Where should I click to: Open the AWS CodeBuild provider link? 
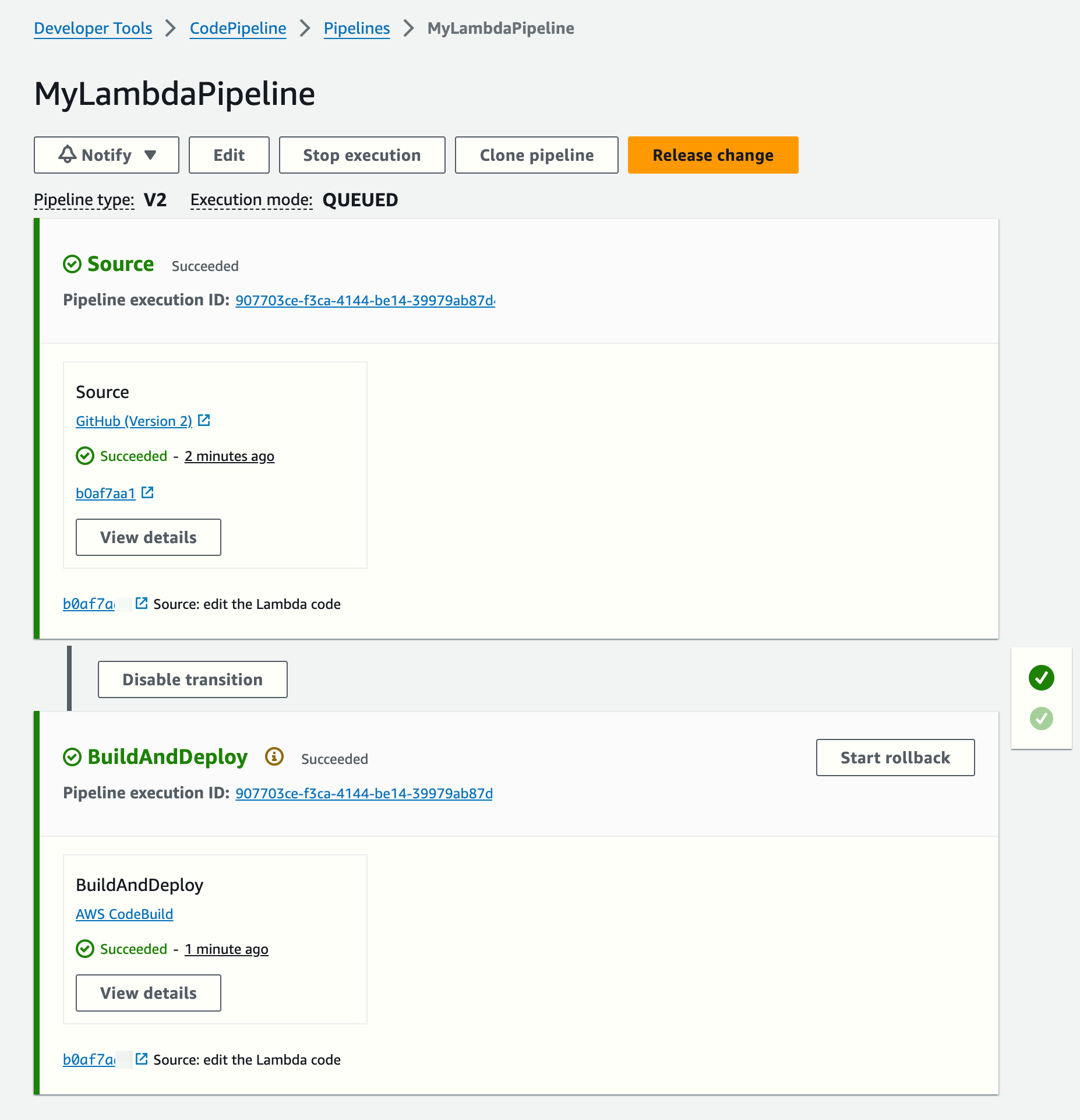coord(123,914)
